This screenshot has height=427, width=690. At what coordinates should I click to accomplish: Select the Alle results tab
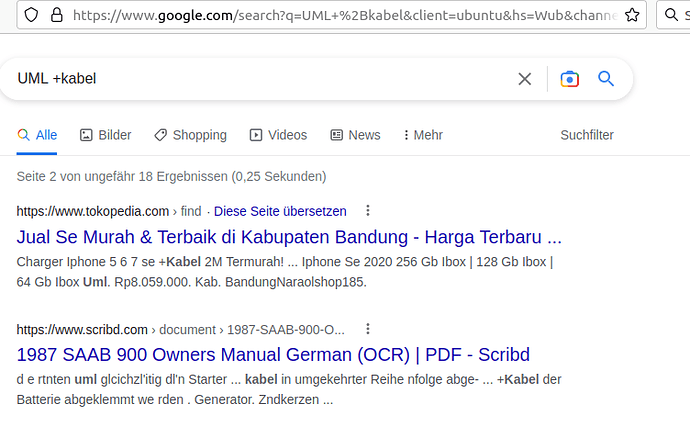click(37, 135)
